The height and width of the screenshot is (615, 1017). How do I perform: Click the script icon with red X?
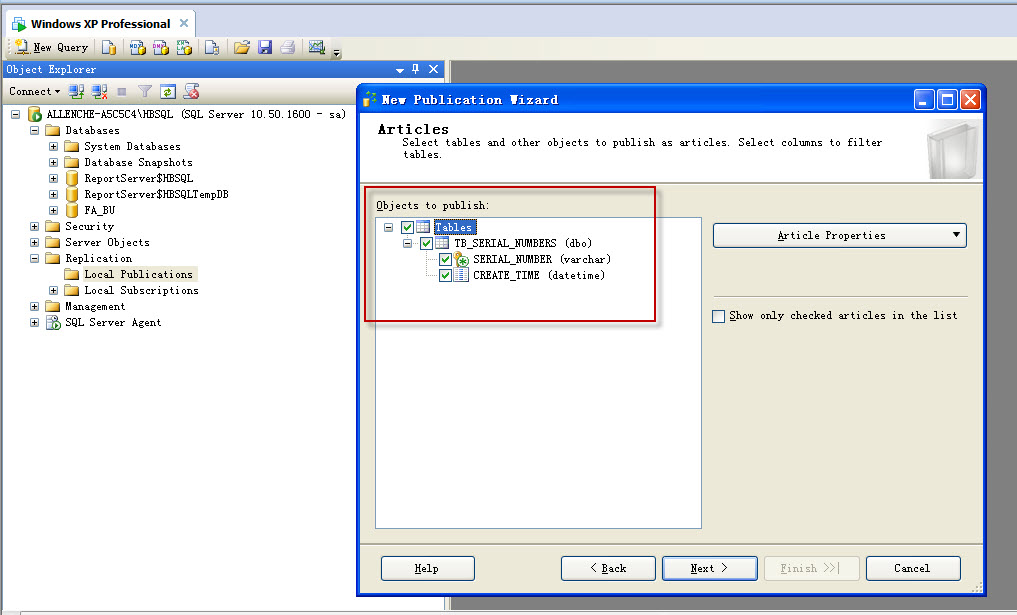(191, 91)
